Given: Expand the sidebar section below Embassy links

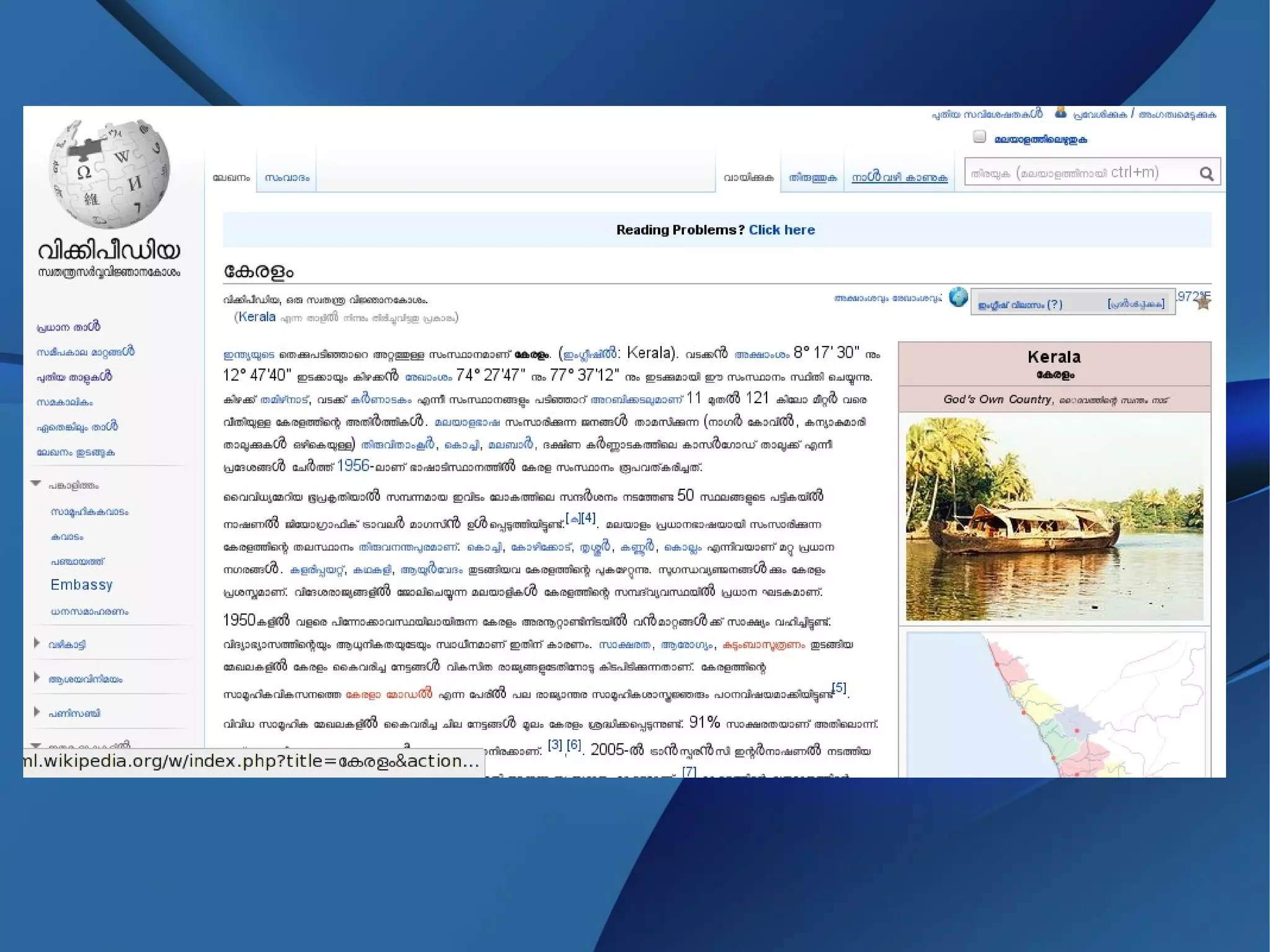Looking at the screenshot, I should click(37, 643).
